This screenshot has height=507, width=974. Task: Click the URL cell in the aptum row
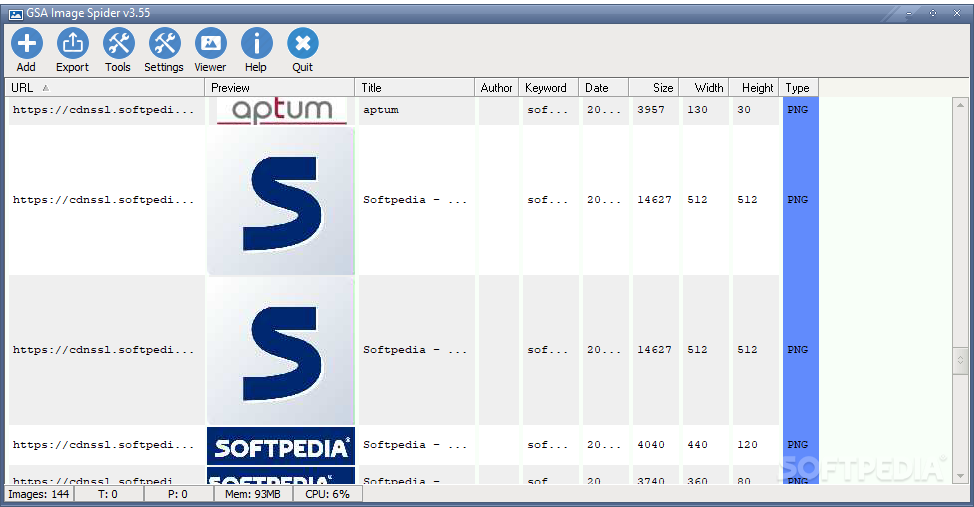106,111
